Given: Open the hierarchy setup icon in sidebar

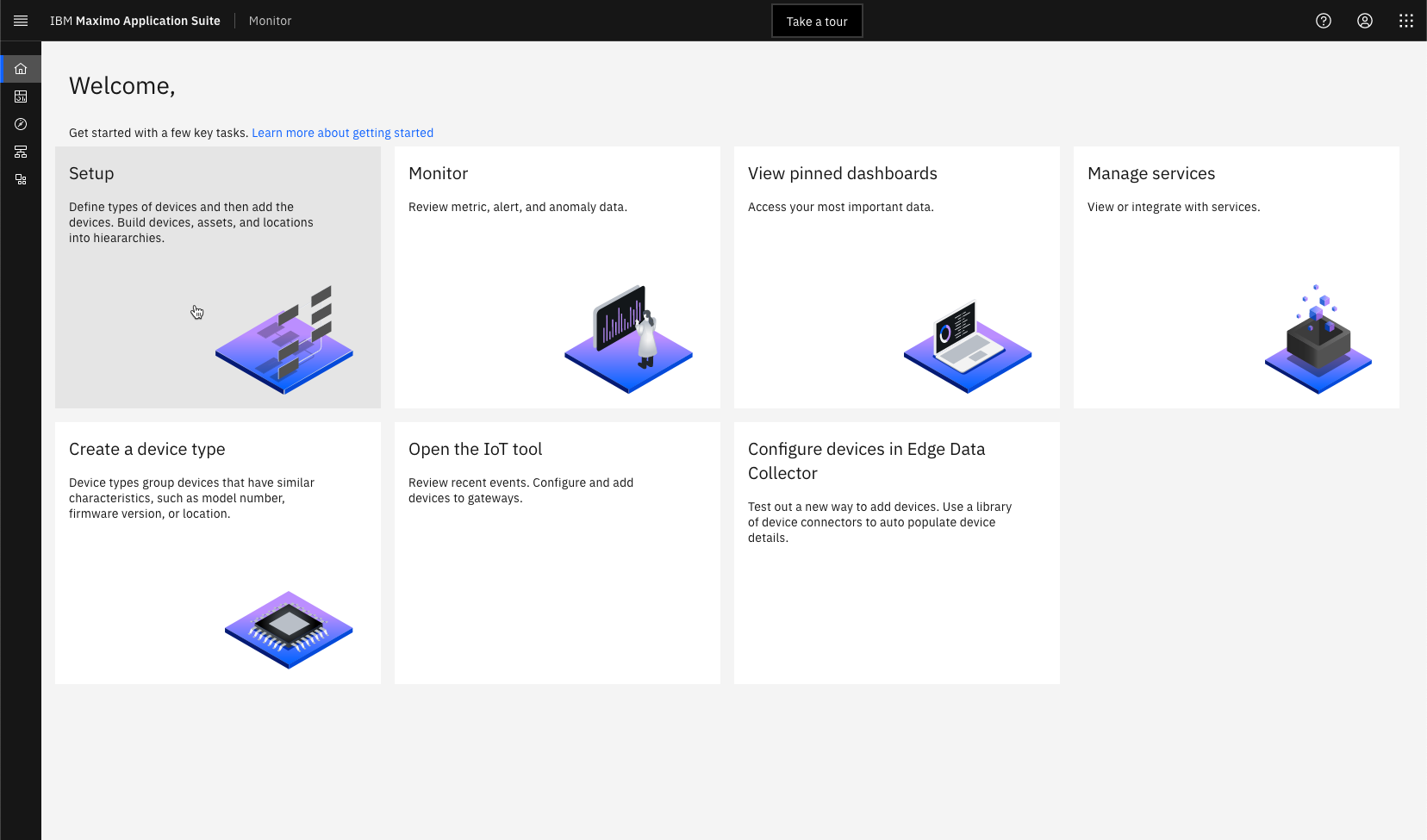Looking at the screenshot, I should [x=21, y=152].
